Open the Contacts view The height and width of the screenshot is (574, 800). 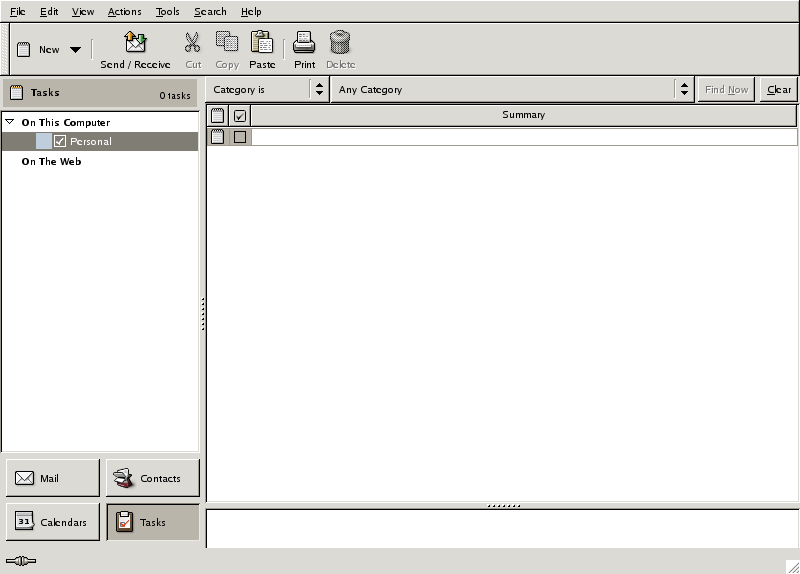coord(153,478)
